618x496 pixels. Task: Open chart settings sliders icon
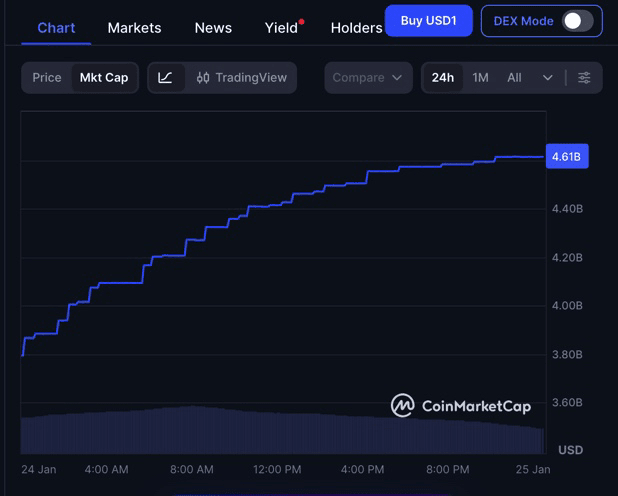pos(584,78)
